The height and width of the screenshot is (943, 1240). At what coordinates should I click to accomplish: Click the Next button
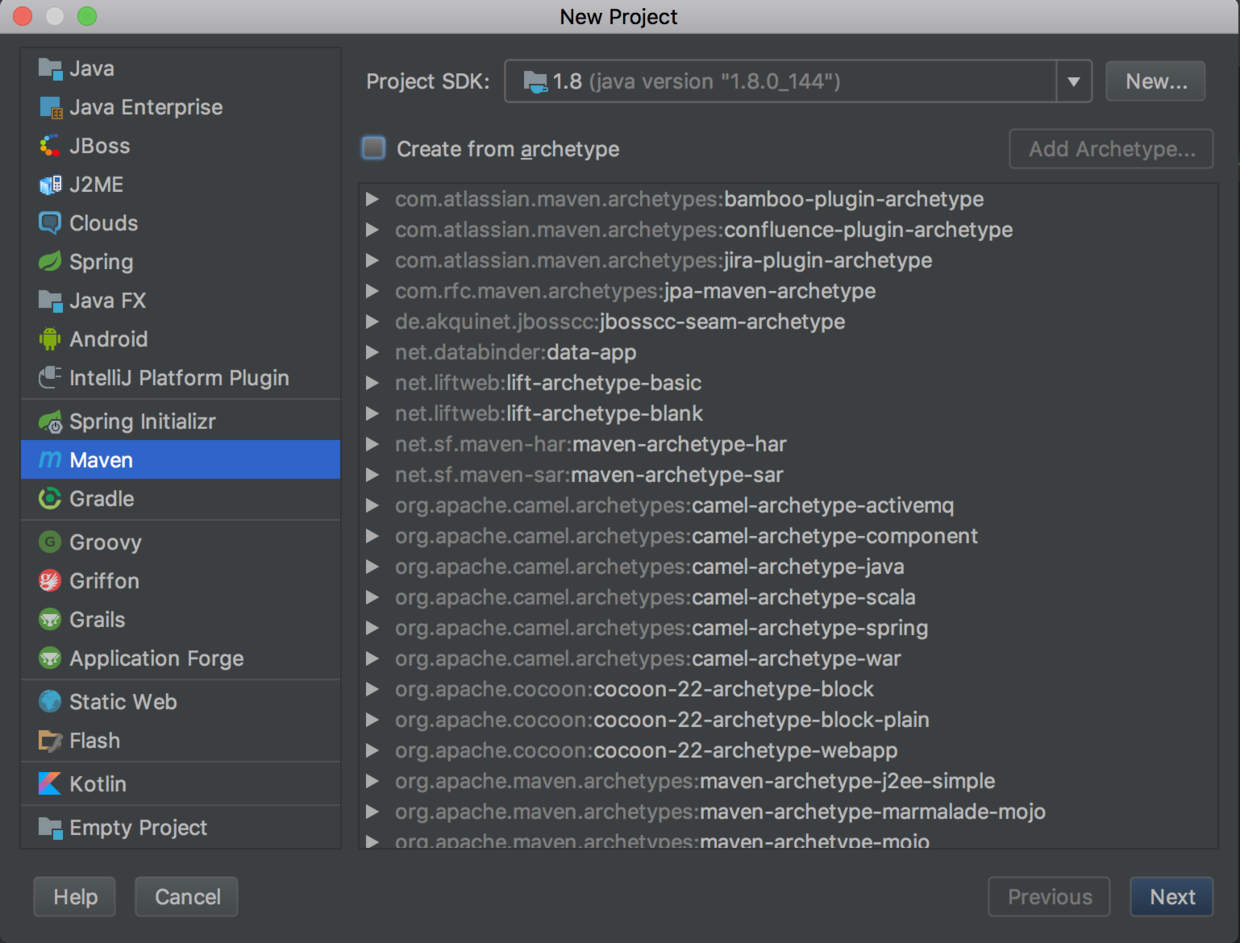click(1171, 897)
